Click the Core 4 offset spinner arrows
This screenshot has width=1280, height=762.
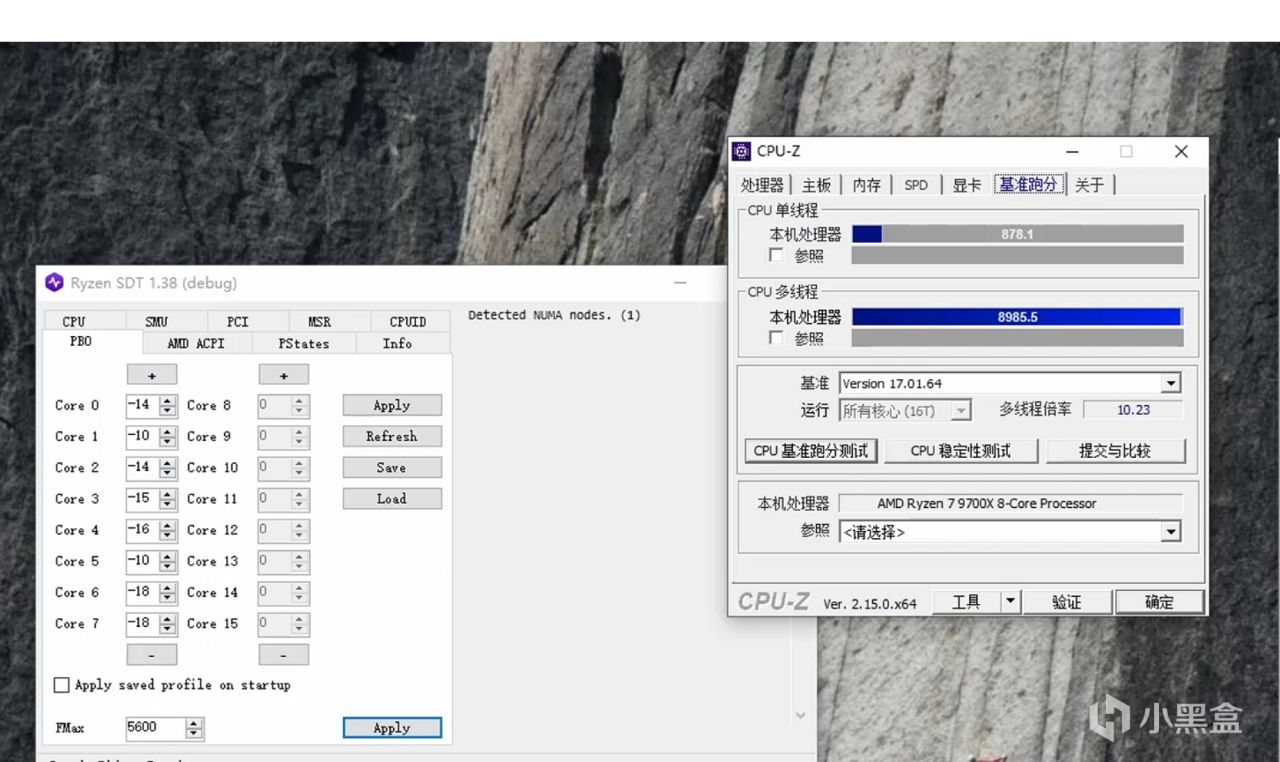point(168,530)
